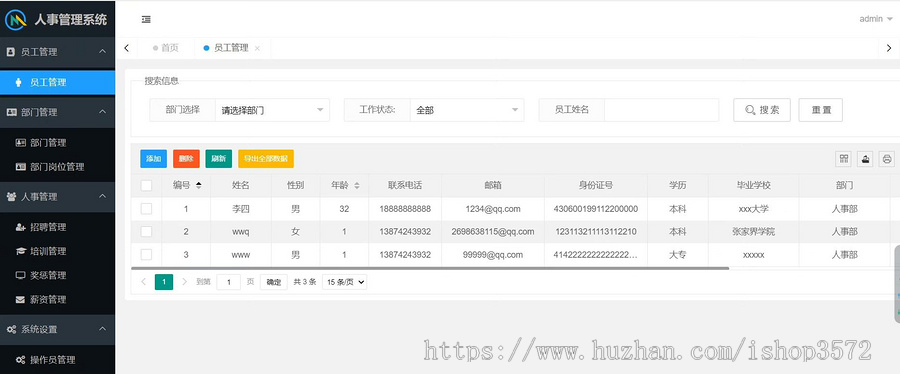Open 培训管理 menu item
The height and width of the screenshot is (374, 900).
57,251
